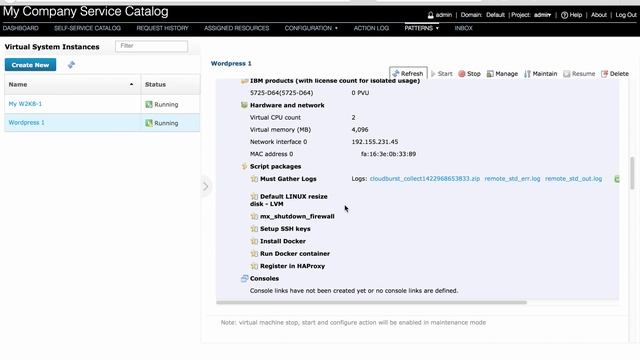Open the Self-Service Catalog tab

tap(87, 28)
